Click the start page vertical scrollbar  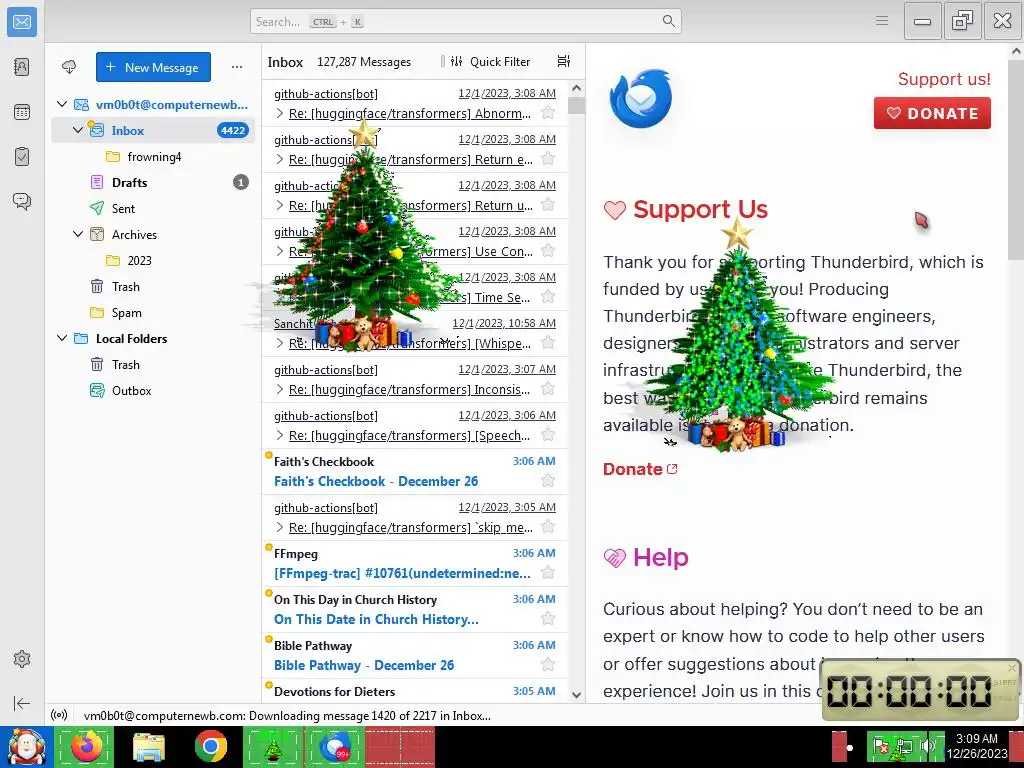(x=1016, y=160)
